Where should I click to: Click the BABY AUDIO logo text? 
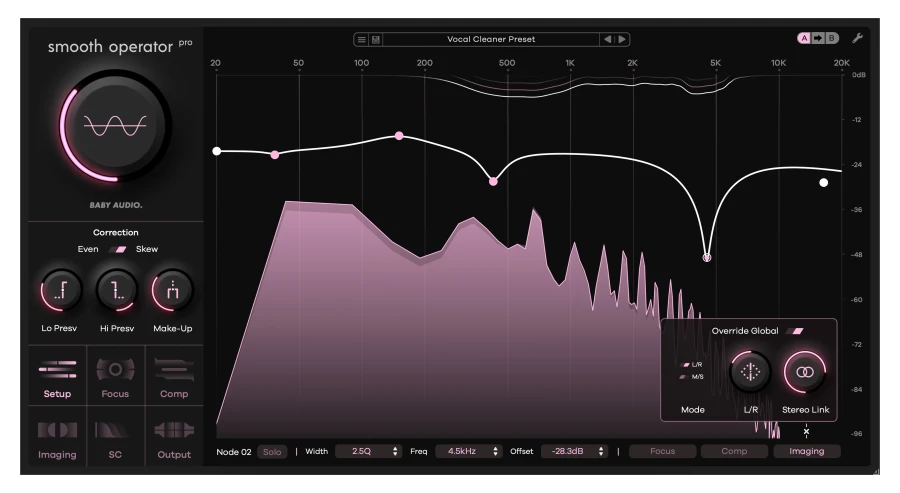coord(115,205)
